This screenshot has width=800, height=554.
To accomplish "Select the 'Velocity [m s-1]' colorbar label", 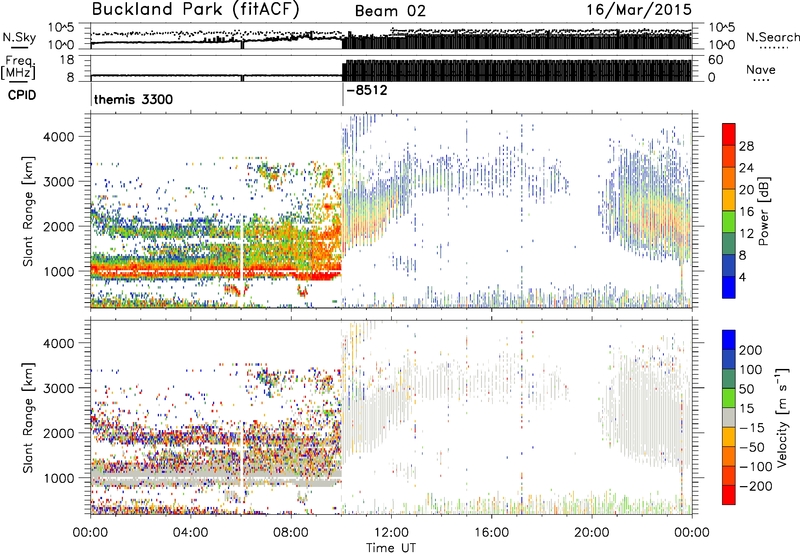I will pos(781,418).
